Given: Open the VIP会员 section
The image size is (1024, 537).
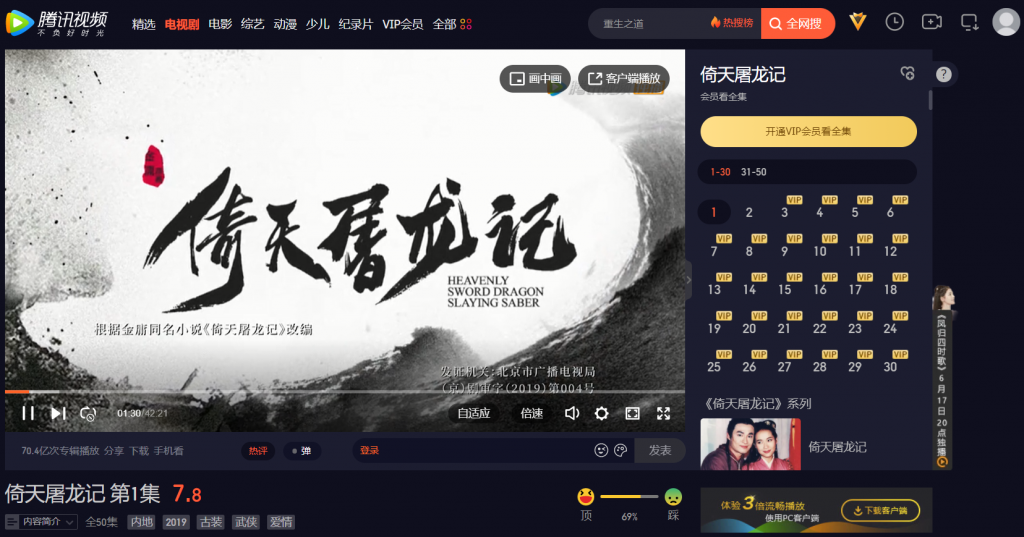Looking at the screenshot, I should point(402,24).
